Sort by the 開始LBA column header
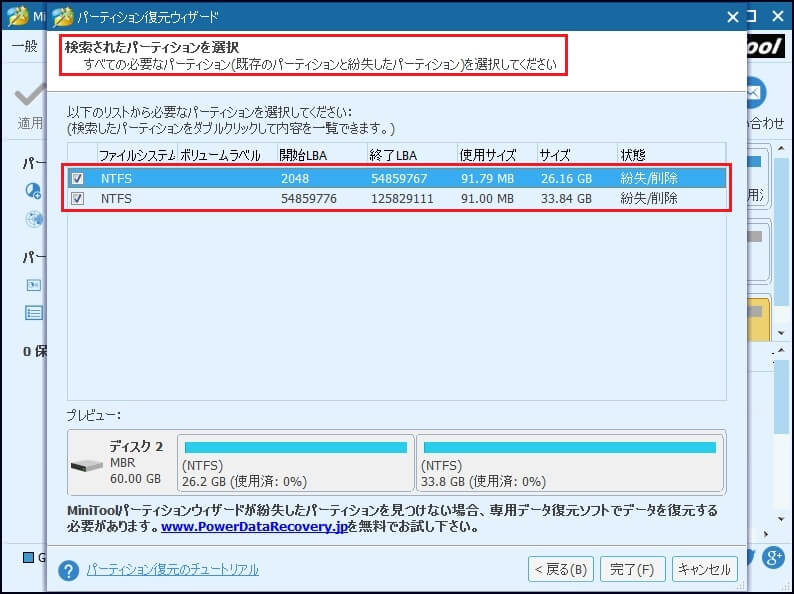 [322, 155]
